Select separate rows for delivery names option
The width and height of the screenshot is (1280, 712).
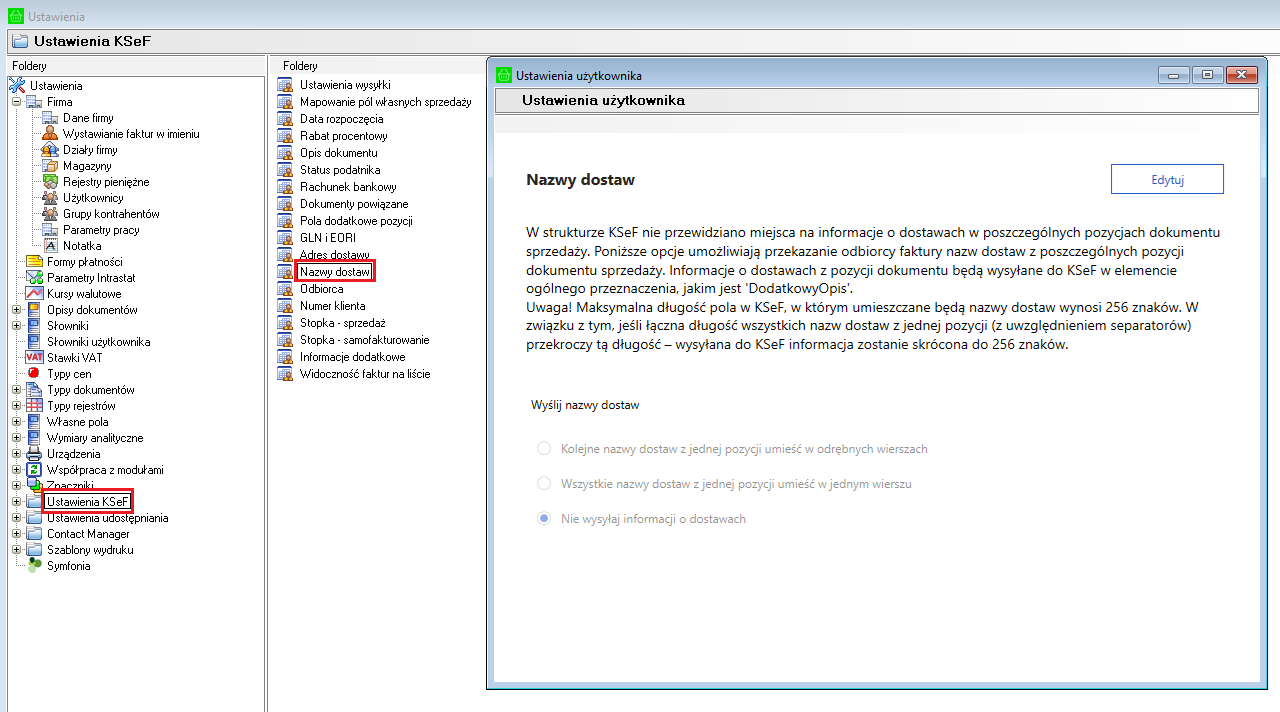(x=544, y=449)
